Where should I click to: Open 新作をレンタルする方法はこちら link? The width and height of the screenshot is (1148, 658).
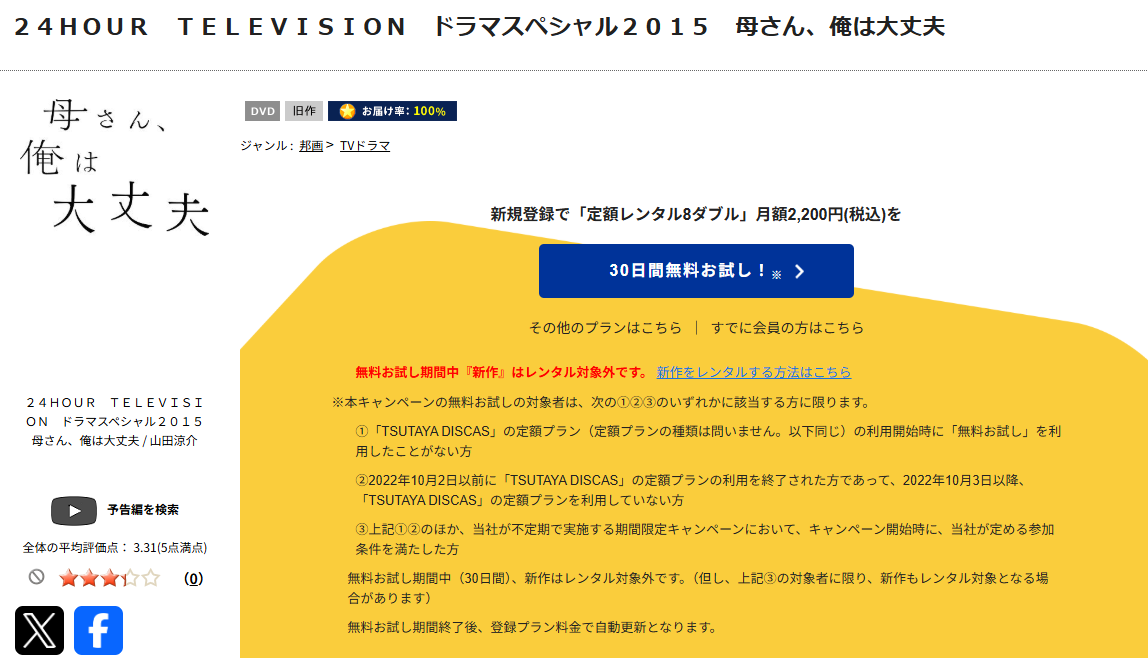(x=753, y=372)
